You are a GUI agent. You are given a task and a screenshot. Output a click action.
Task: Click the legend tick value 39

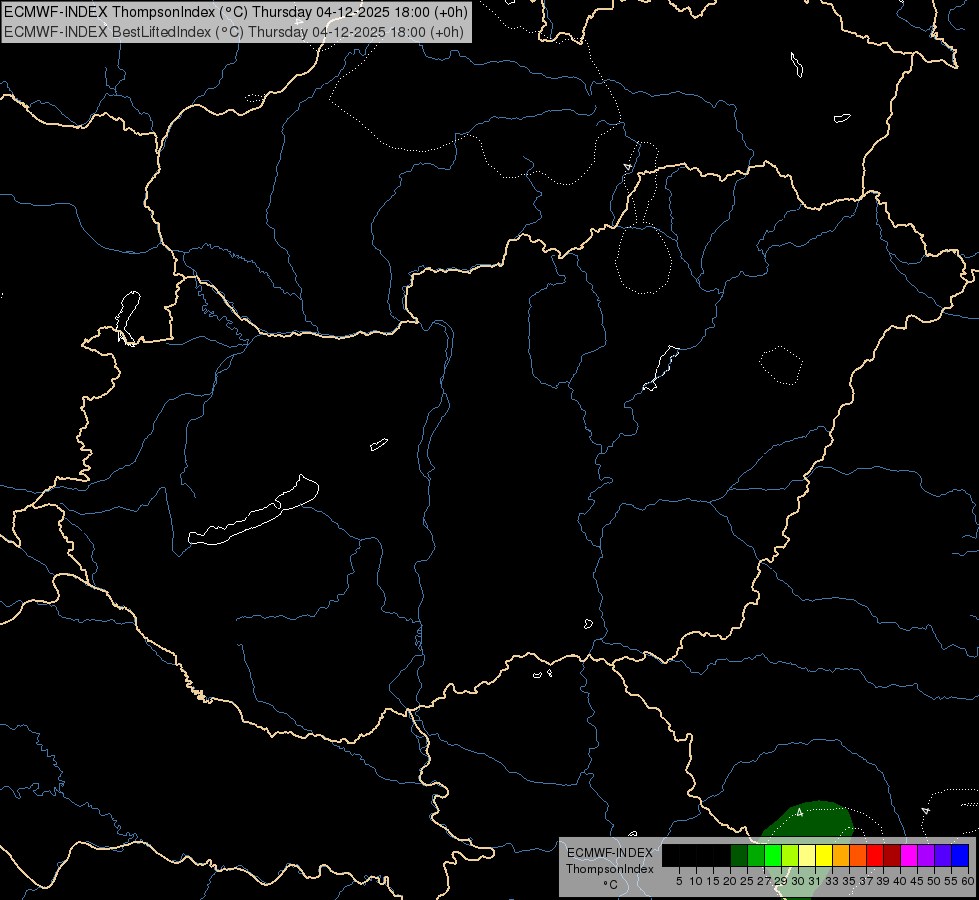tap(883, 881)
